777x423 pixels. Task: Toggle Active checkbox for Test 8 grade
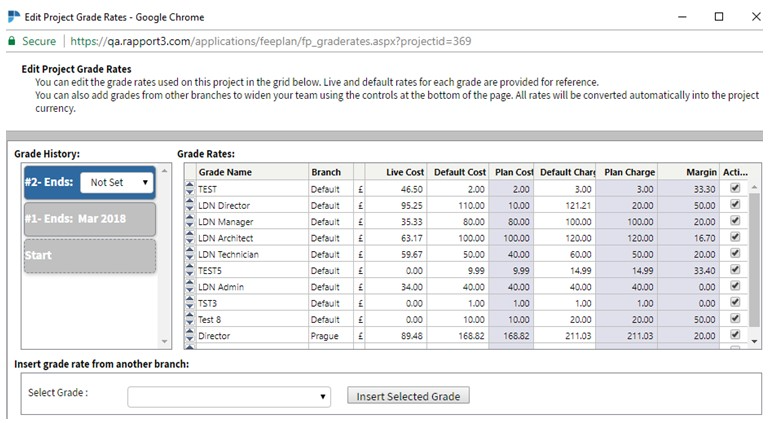click(x=735, y=318)
